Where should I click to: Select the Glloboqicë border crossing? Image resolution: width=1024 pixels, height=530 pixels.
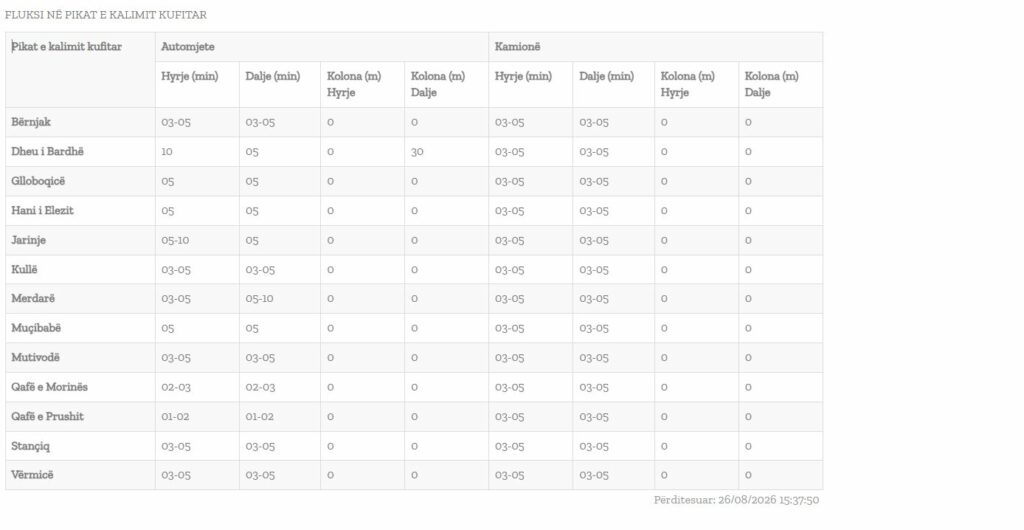point(38,181)
